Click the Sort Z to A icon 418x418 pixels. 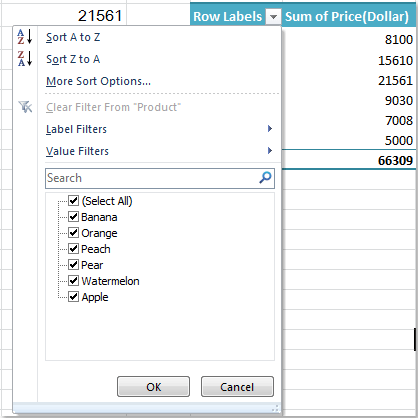pyautogui.click(x=25, y=59)
